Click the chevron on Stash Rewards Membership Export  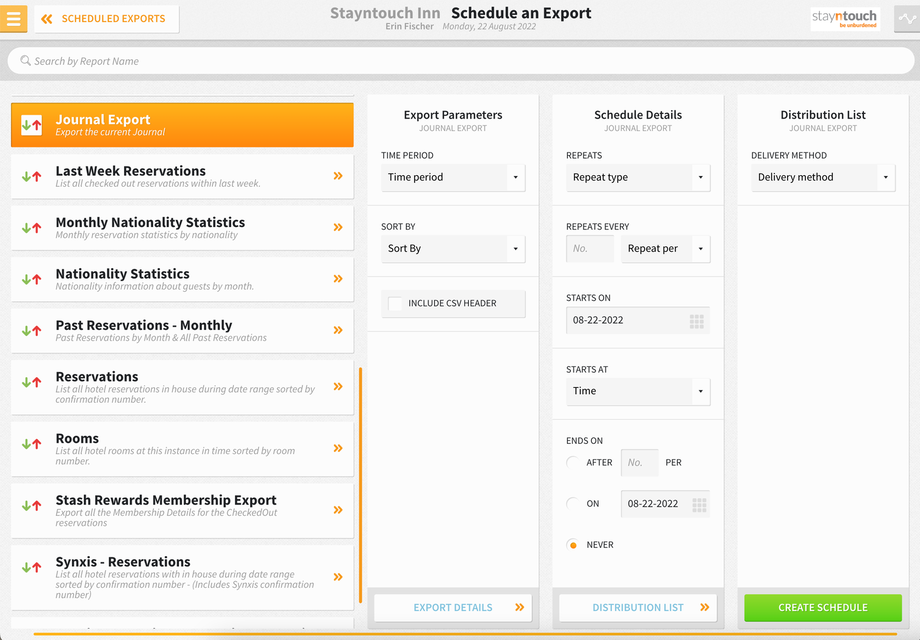pyautogui.click(x=338, y=510)
